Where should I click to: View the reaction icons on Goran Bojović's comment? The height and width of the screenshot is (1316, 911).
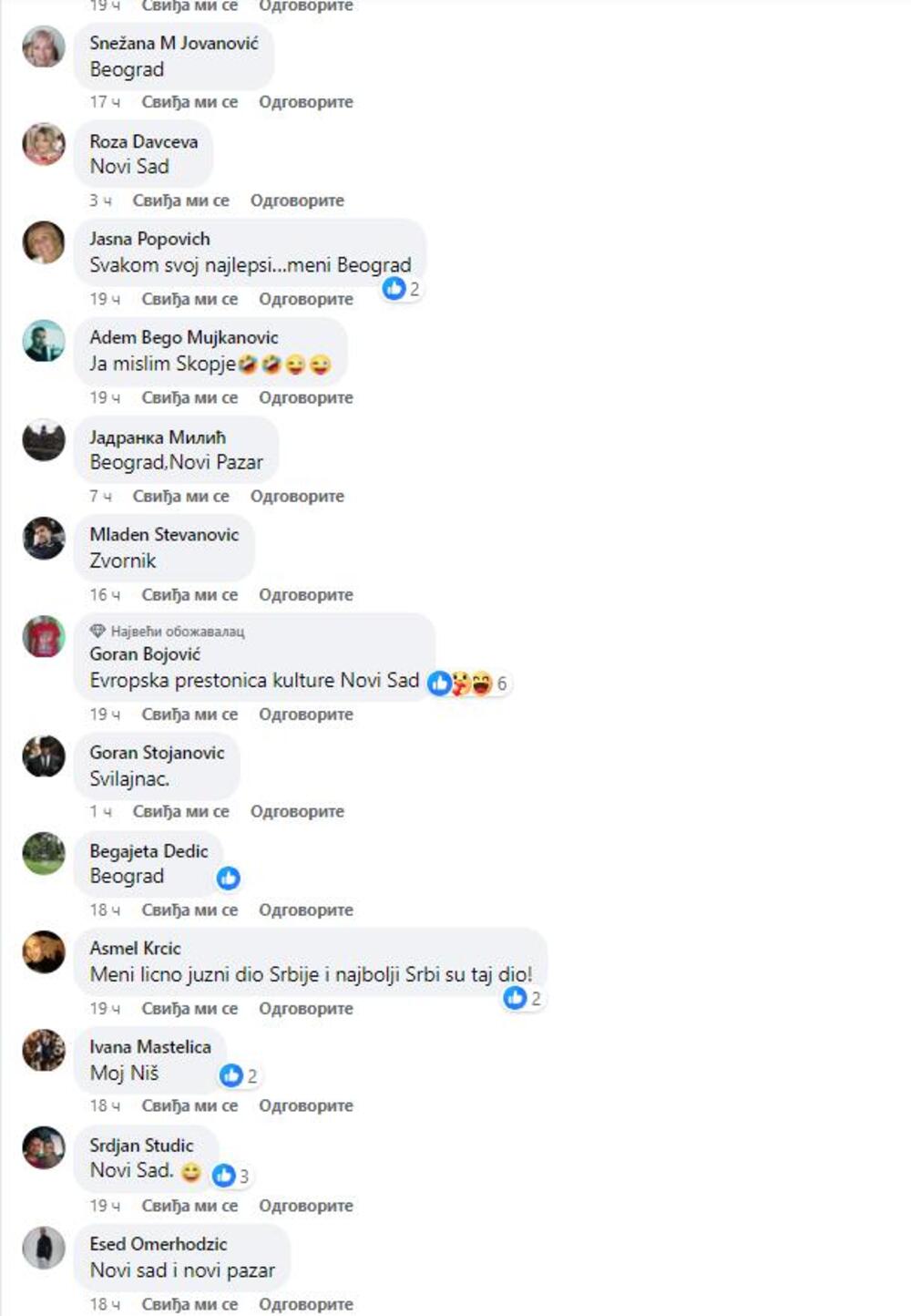point(467,683)
